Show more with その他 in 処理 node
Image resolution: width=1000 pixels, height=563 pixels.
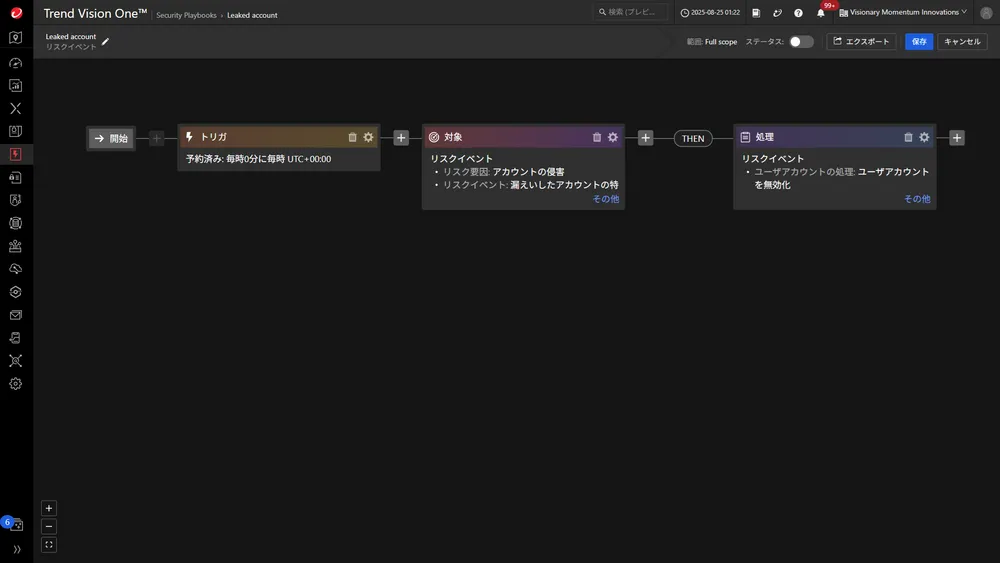click(x=916, y=199)
